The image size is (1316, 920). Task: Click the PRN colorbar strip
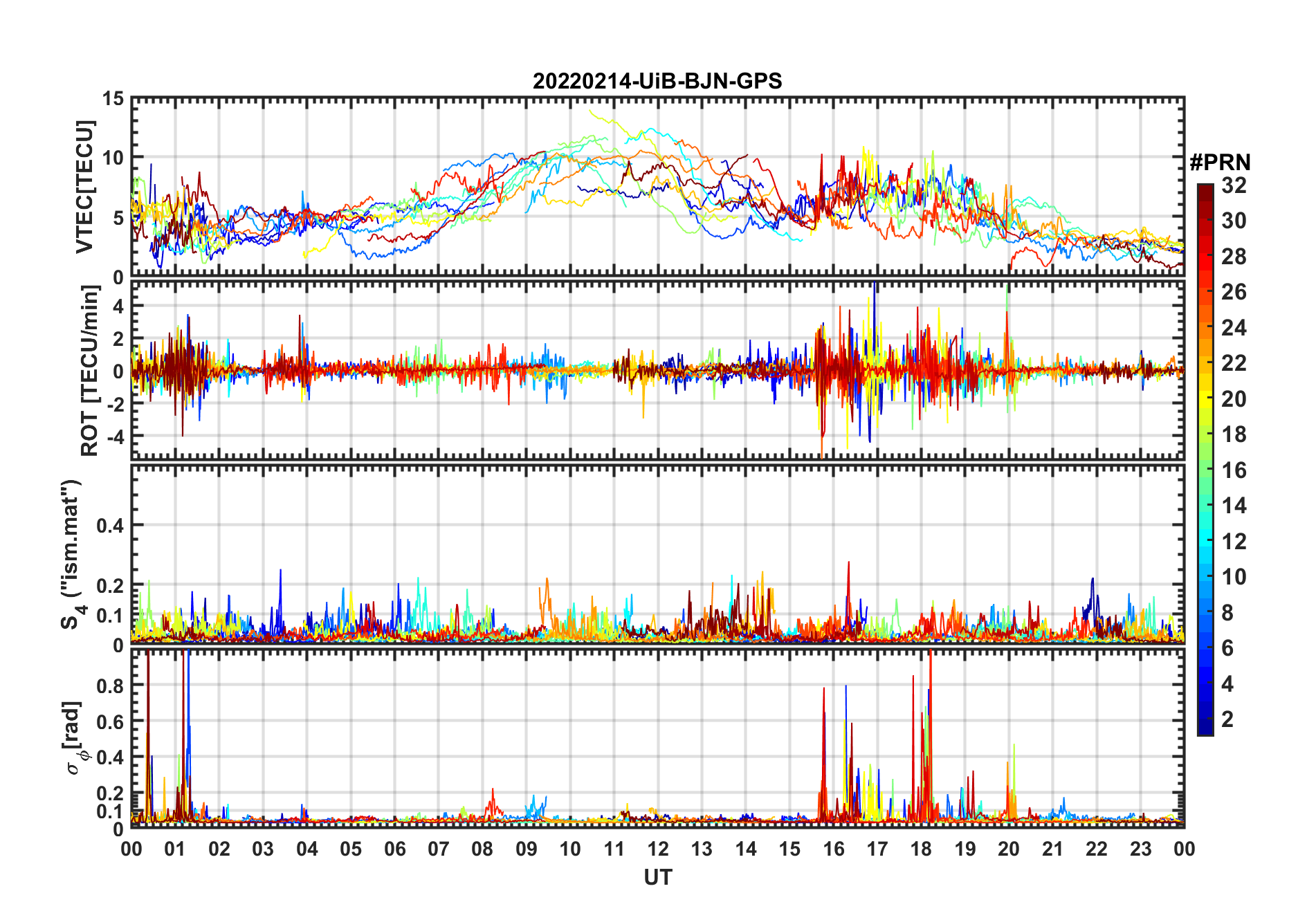pyautogui.click(x=1205, y=459)
